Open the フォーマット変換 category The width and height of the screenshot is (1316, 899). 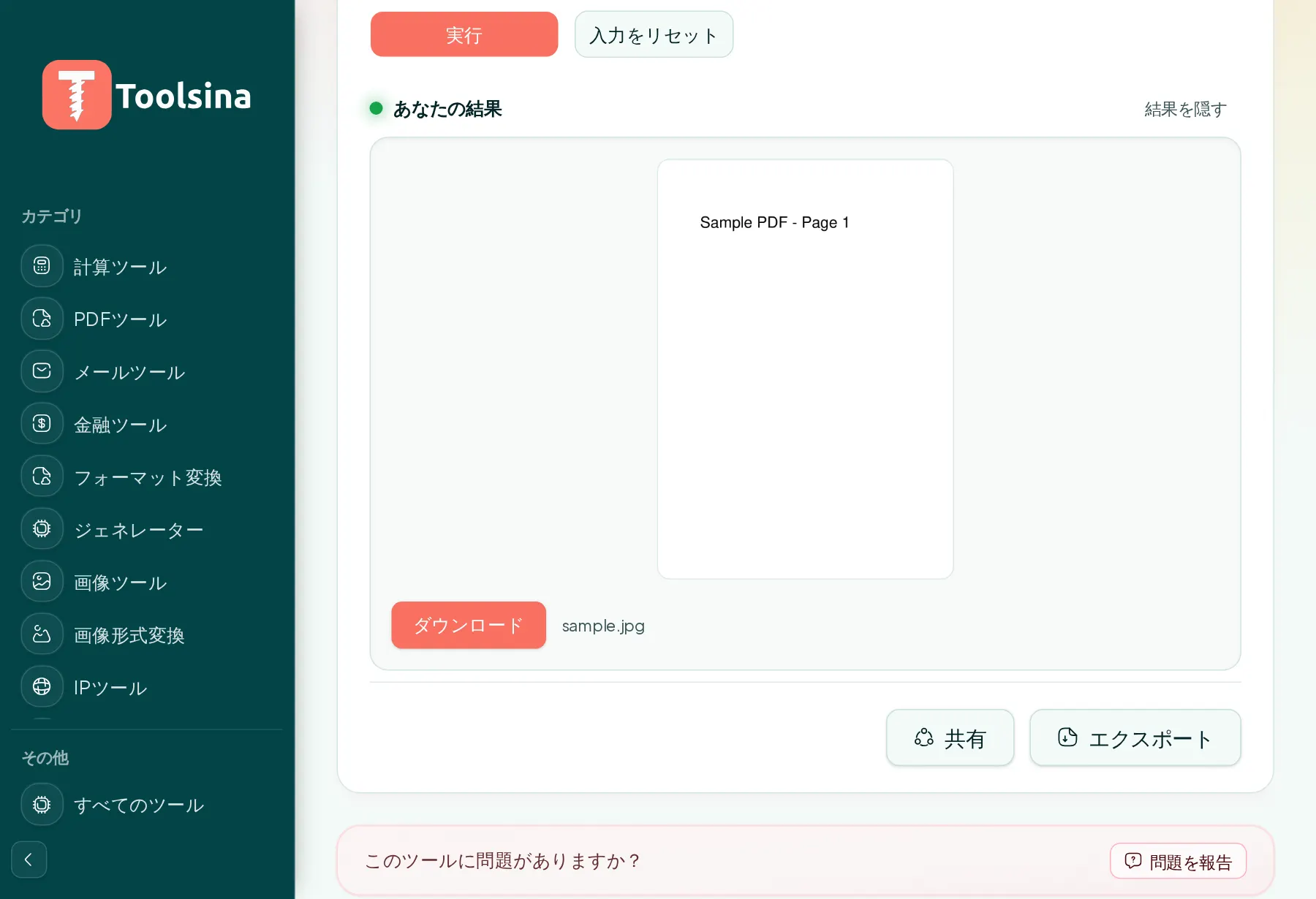coord(146,477)
